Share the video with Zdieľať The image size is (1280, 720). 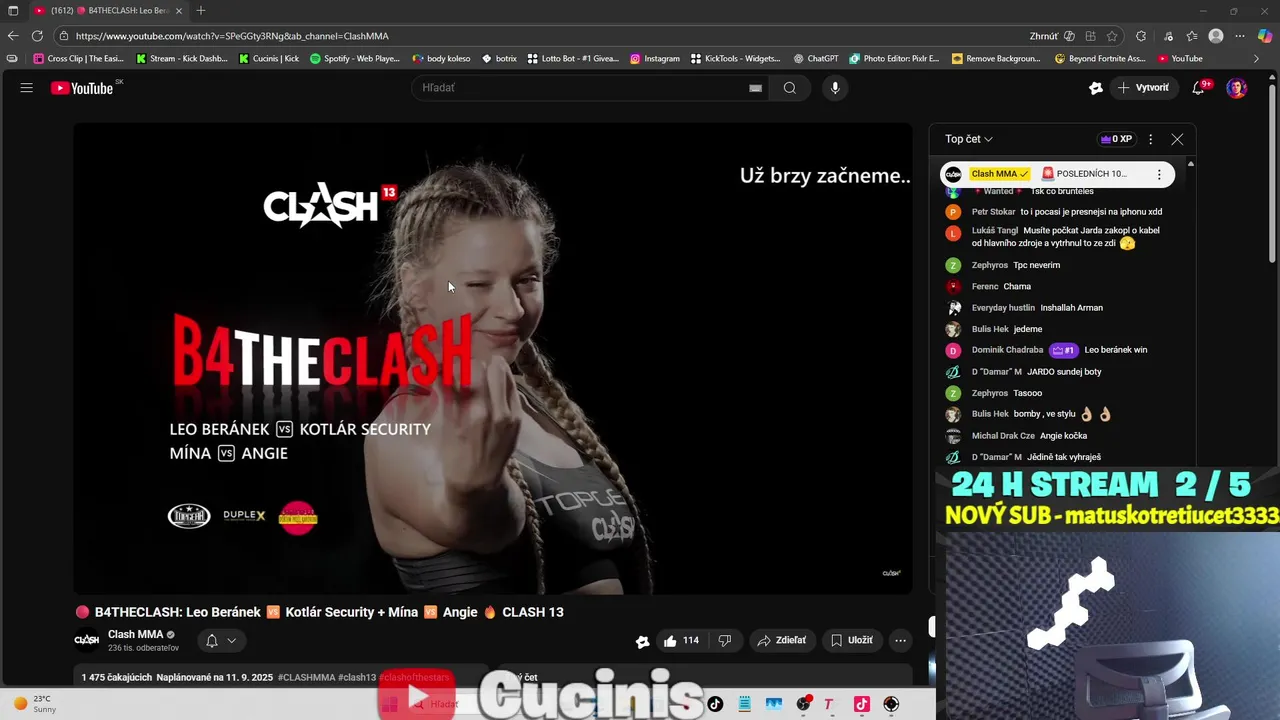782,641
